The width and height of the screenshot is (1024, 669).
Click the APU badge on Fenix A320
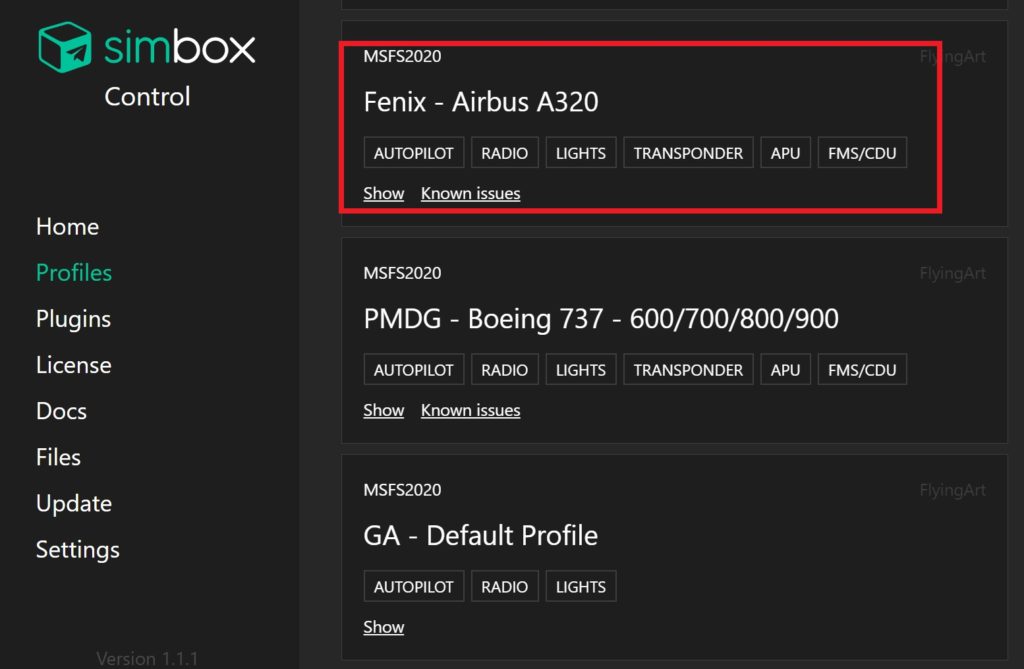click(x=785, y=152)
